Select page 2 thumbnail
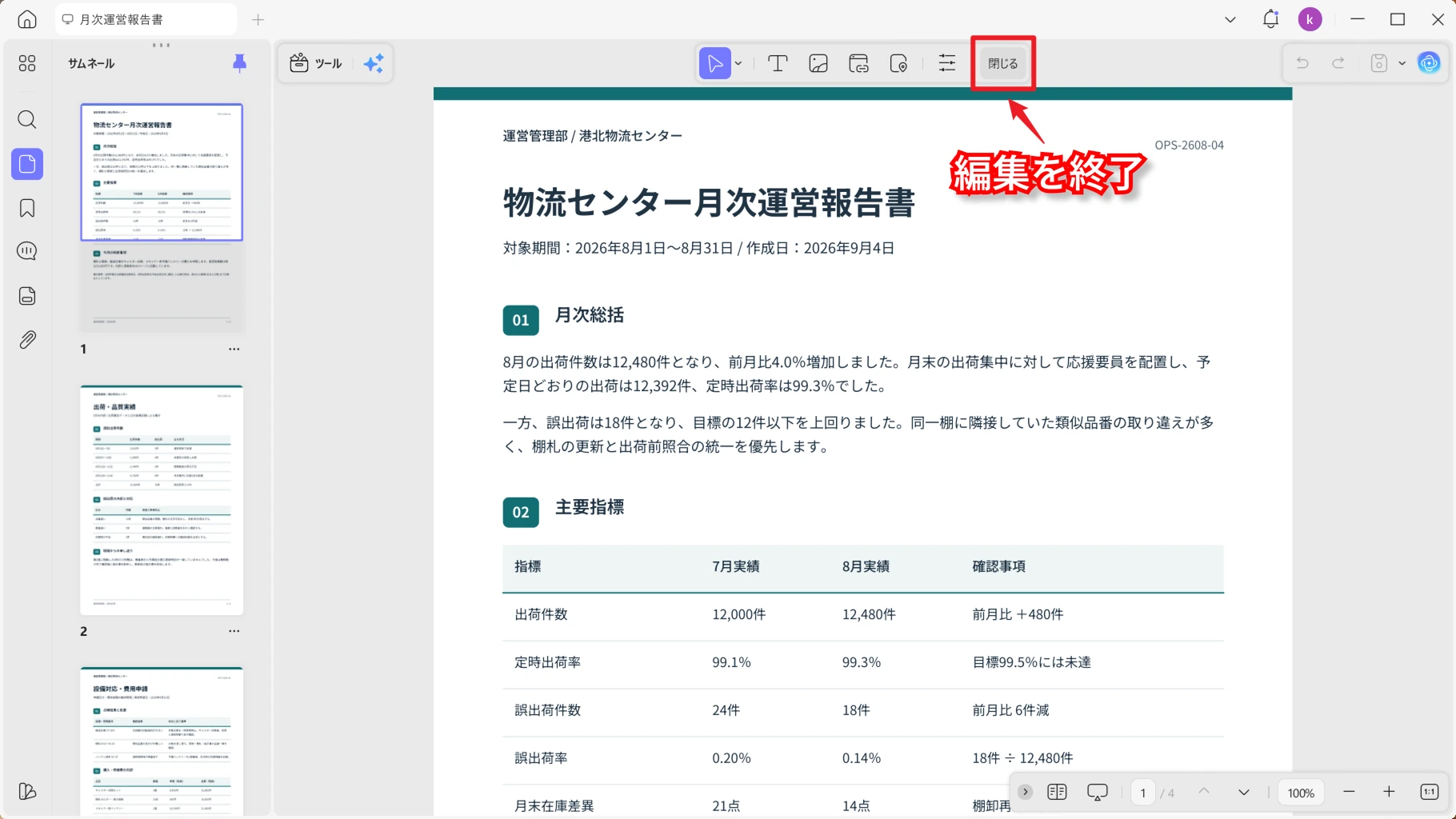The image size is (1456, 819). click(162, 500)
